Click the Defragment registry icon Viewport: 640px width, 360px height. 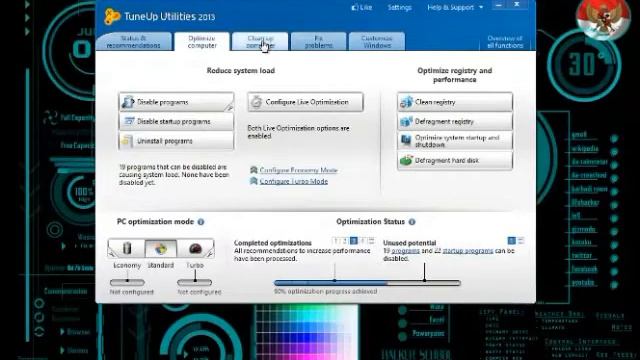point(406,122)
